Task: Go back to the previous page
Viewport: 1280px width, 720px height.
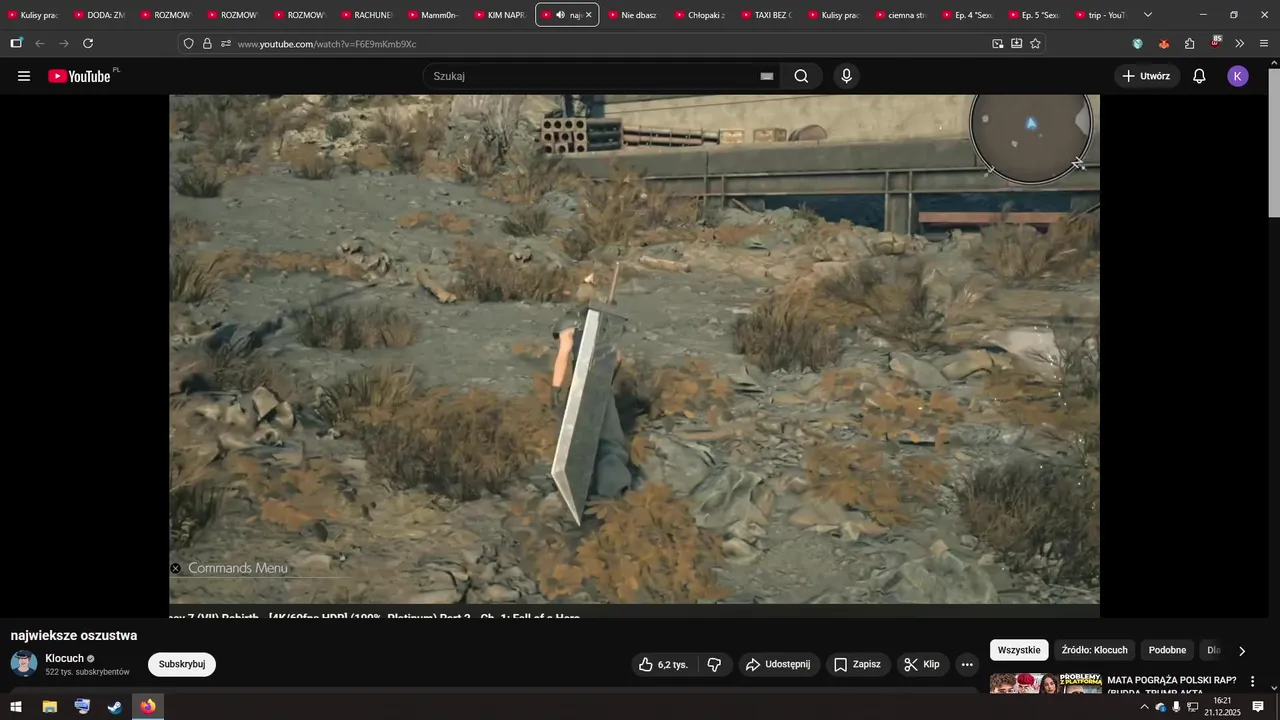Action: pyautogui.click(x=40, y=43)
